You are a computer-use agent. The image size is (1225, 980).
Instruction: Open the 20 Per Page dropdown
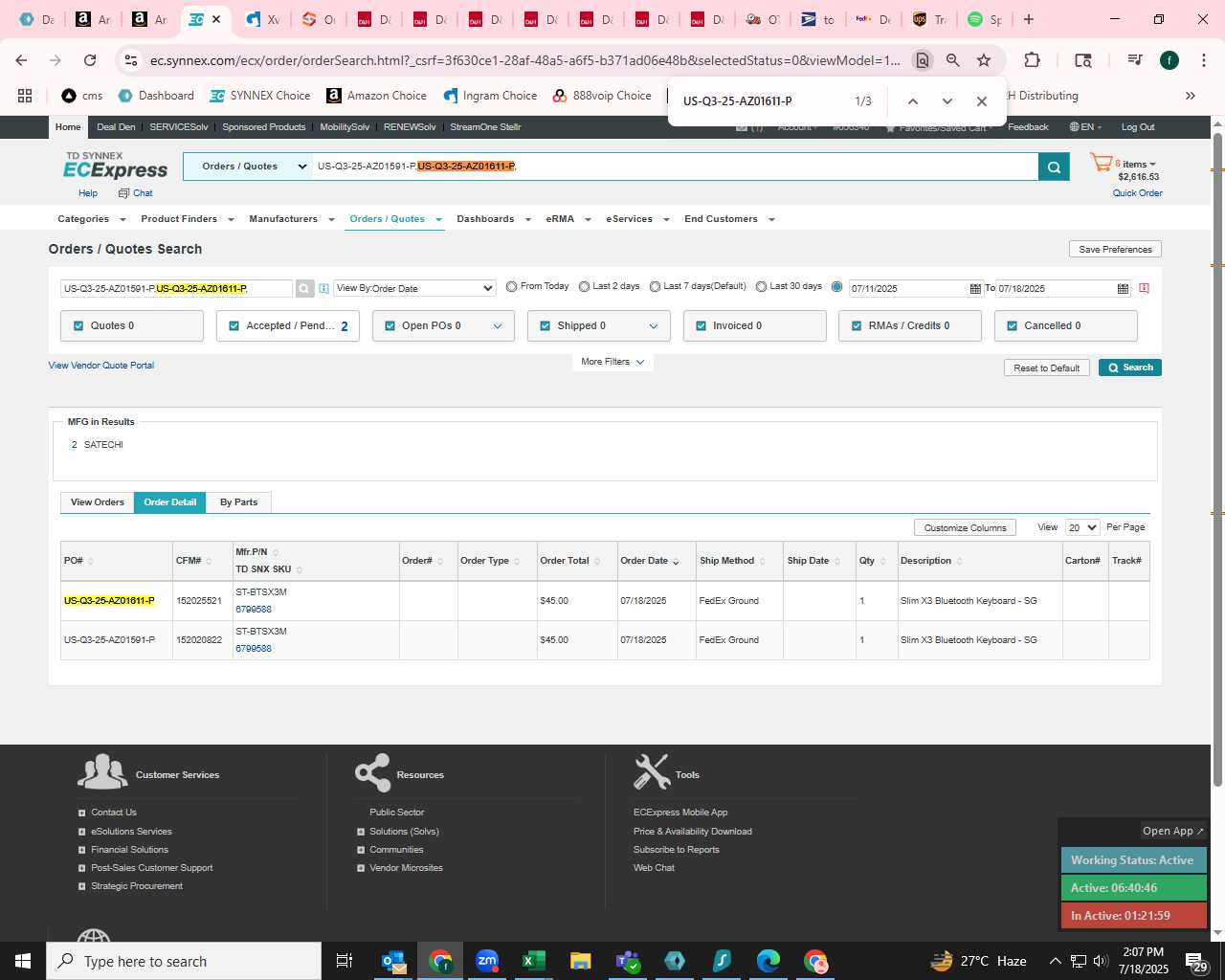(1082, 527)
